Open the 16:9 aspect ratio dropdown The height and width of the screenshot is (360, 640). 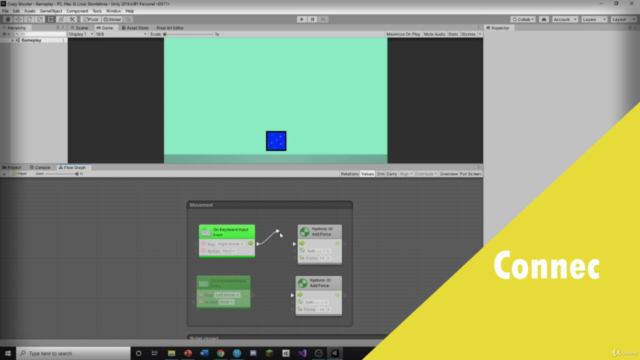pyautogui.click(x=121, y=34)
